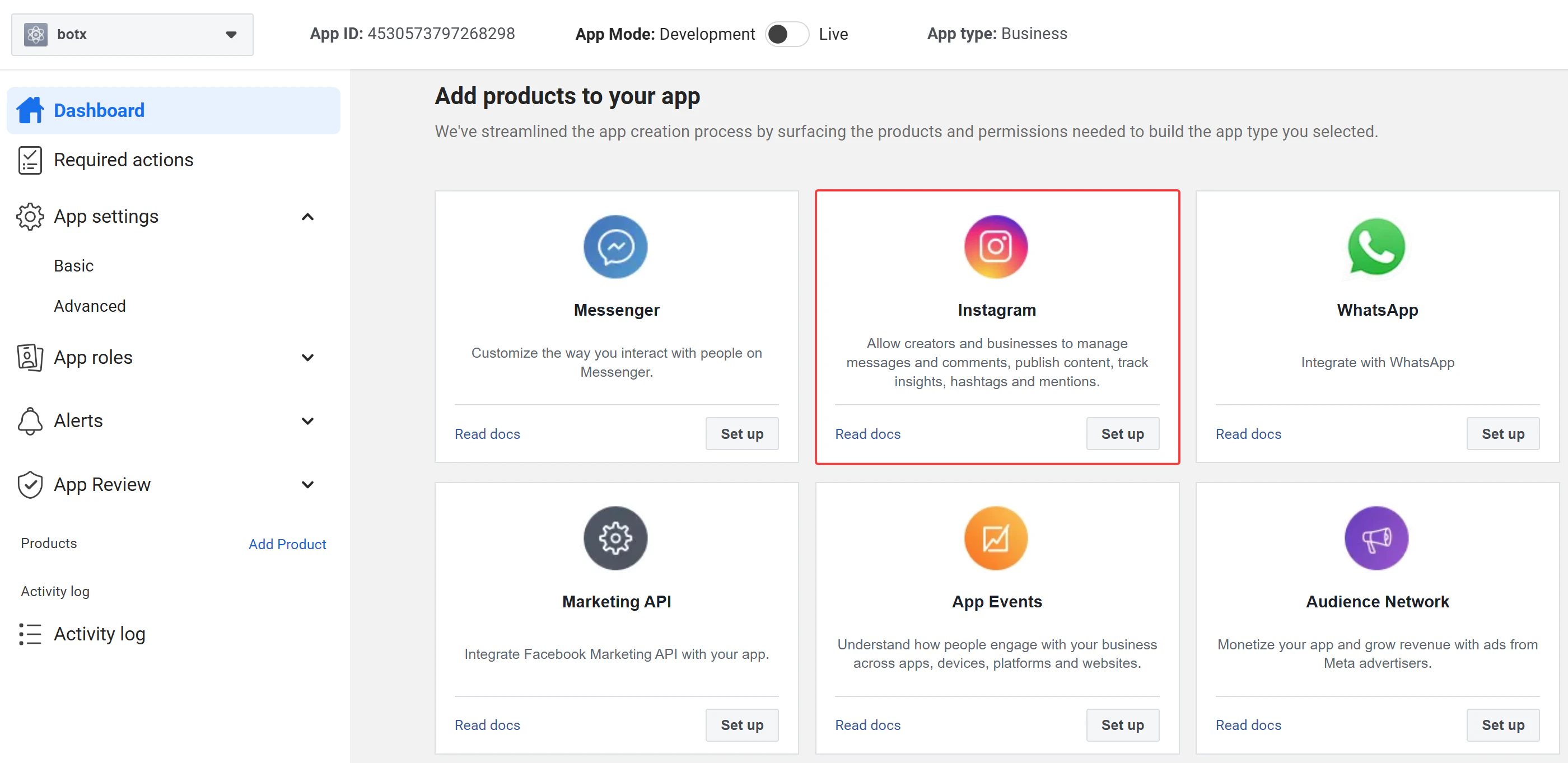This screenshot has width=1568, height=763.
Task: Expand the App Review section
Action: coord(308,485)
